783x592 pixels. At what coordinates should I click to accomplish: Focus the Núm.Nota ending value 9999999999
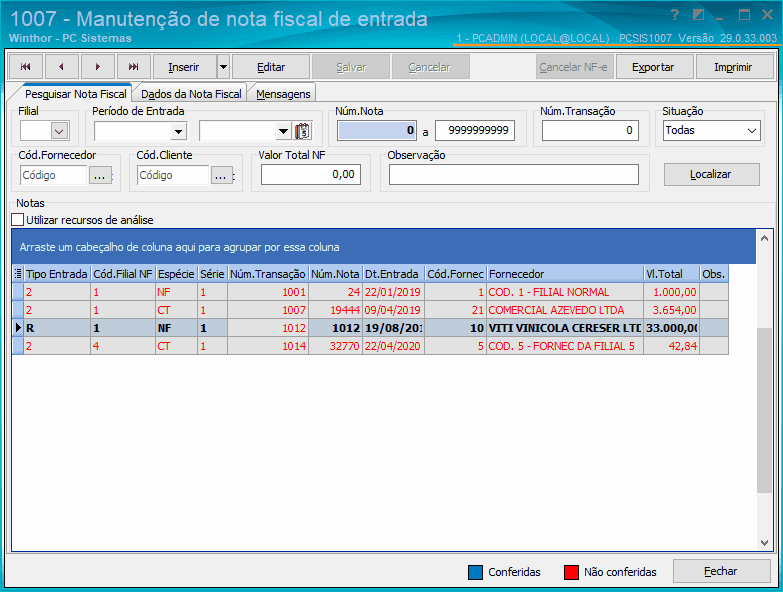coord(475,131)
